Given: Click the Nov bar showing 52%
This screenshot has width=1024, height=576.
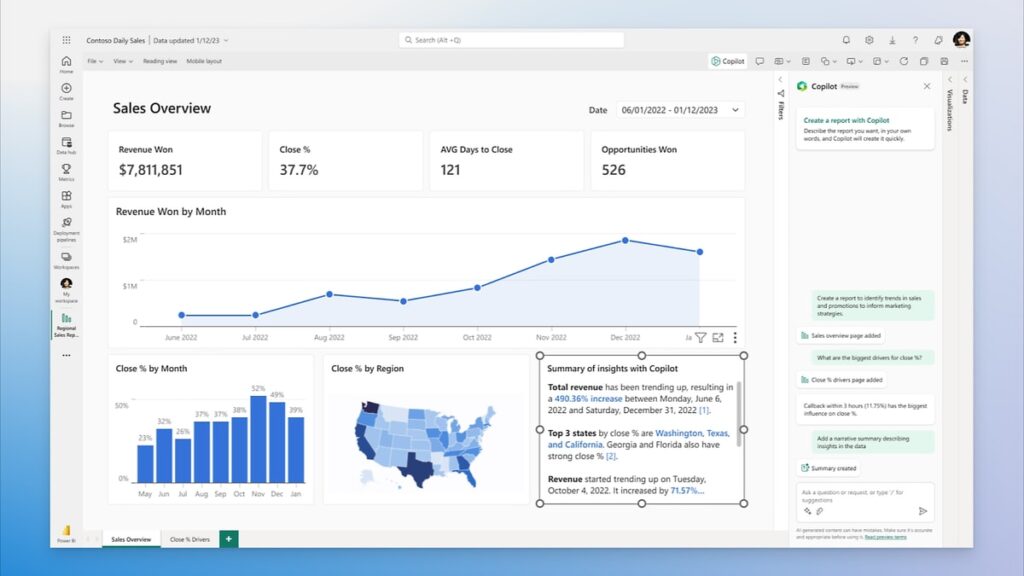Looking at the screenshot, I should (259, 440).
